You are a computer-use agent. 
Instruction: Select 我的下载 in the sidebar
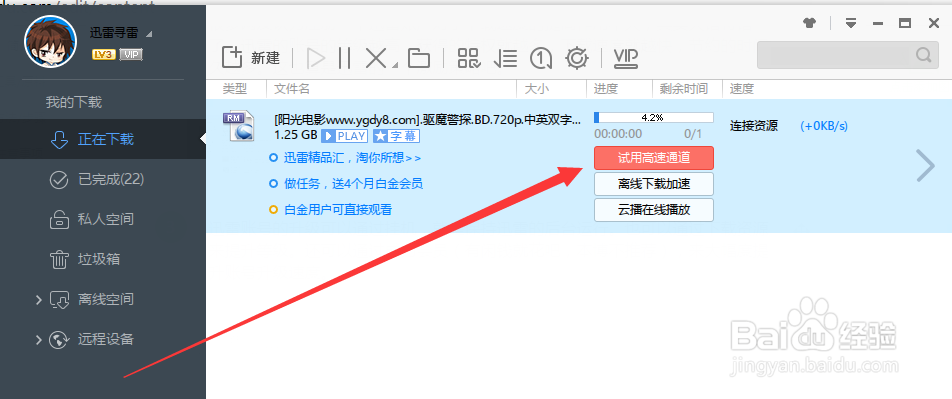pos(73,102)
